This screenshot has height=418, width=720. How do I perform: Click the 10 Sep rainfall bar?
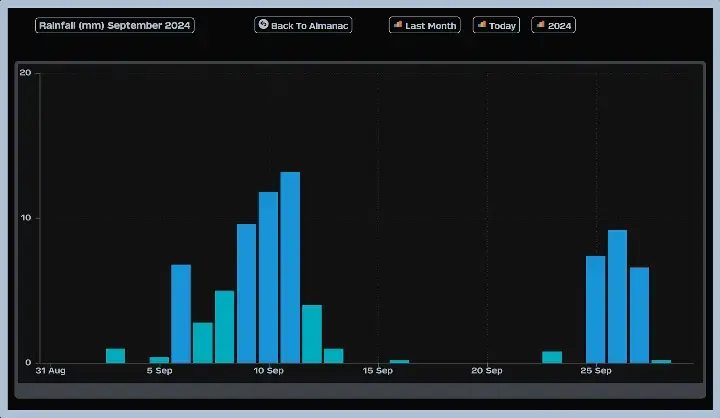coord(268,277)
